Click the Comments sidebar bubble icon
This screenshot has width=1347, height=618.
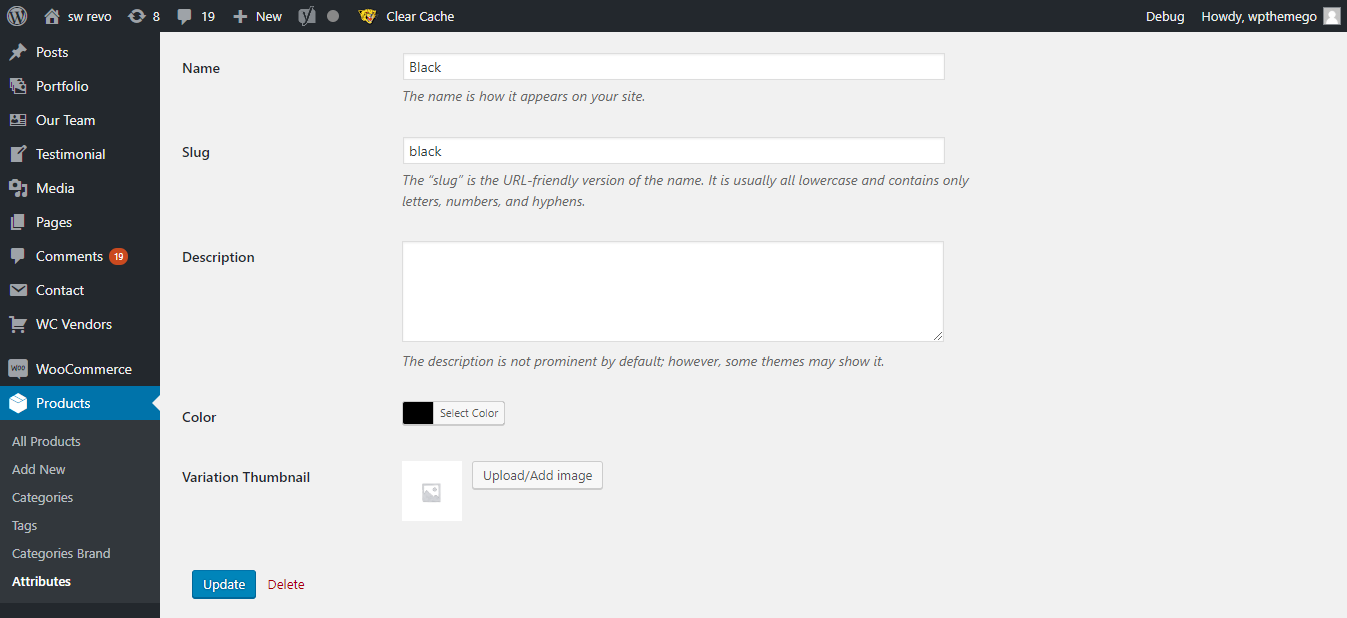coord(18,256)
